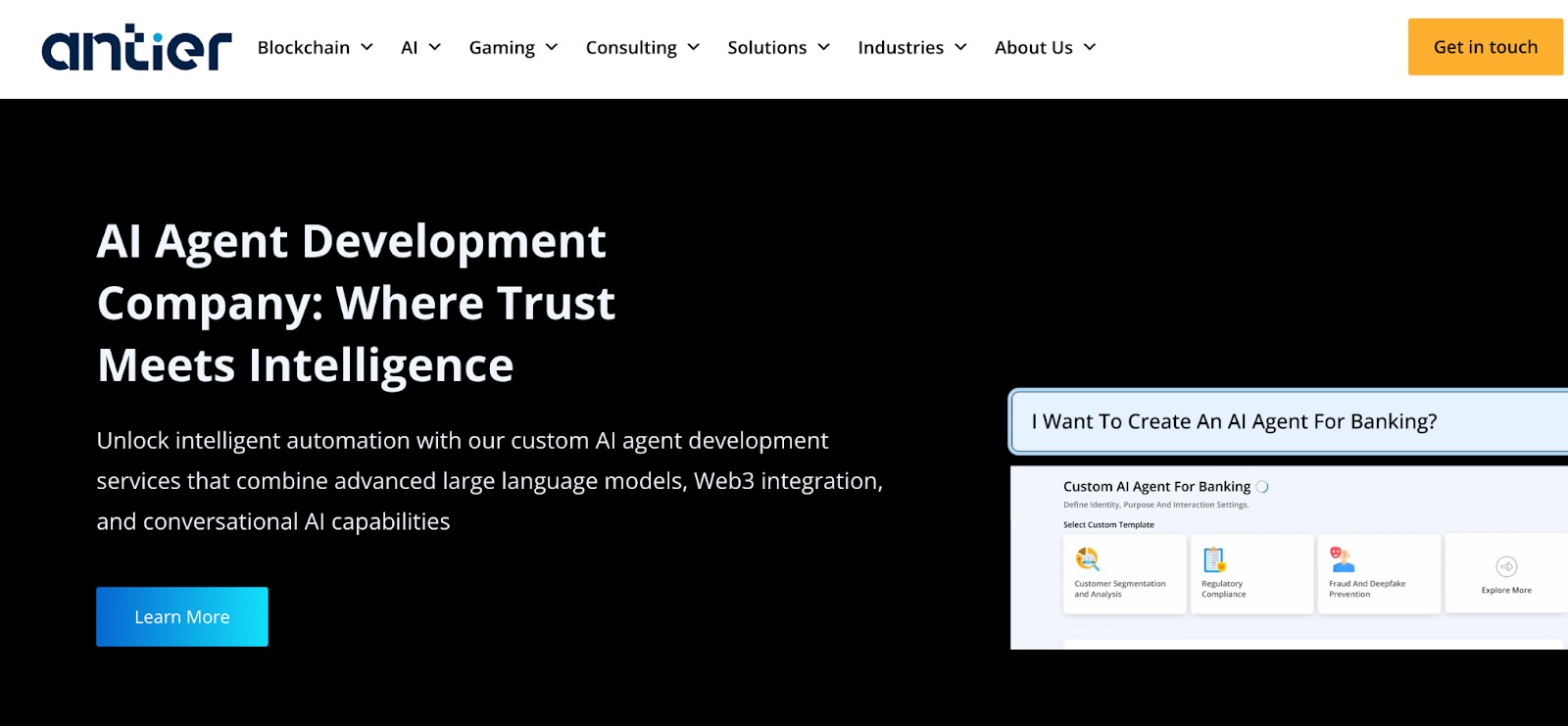
Task: Expand the Industries dropdown chevron
Action: (961, 47)
